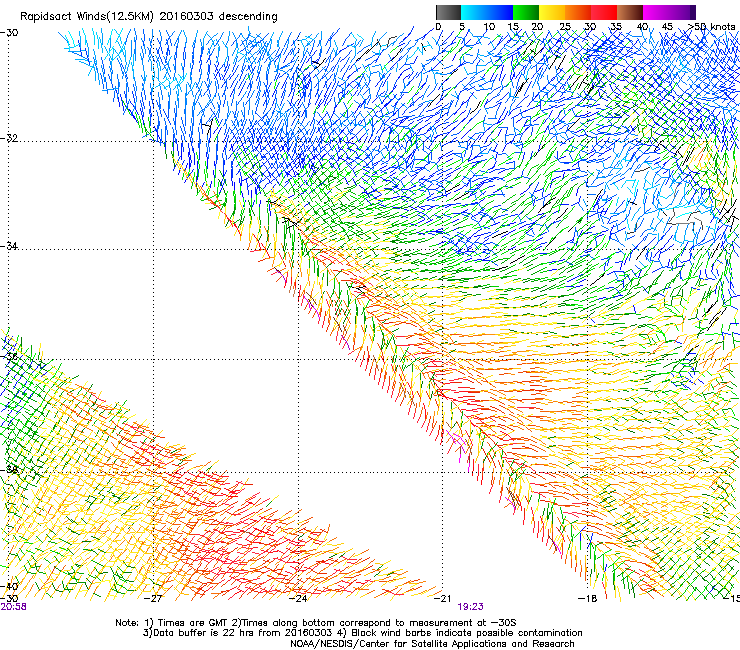This screenshot has width=740, height=650.
Task: Click the '-18' longitude axis label
Action: (x=588, y=599)
